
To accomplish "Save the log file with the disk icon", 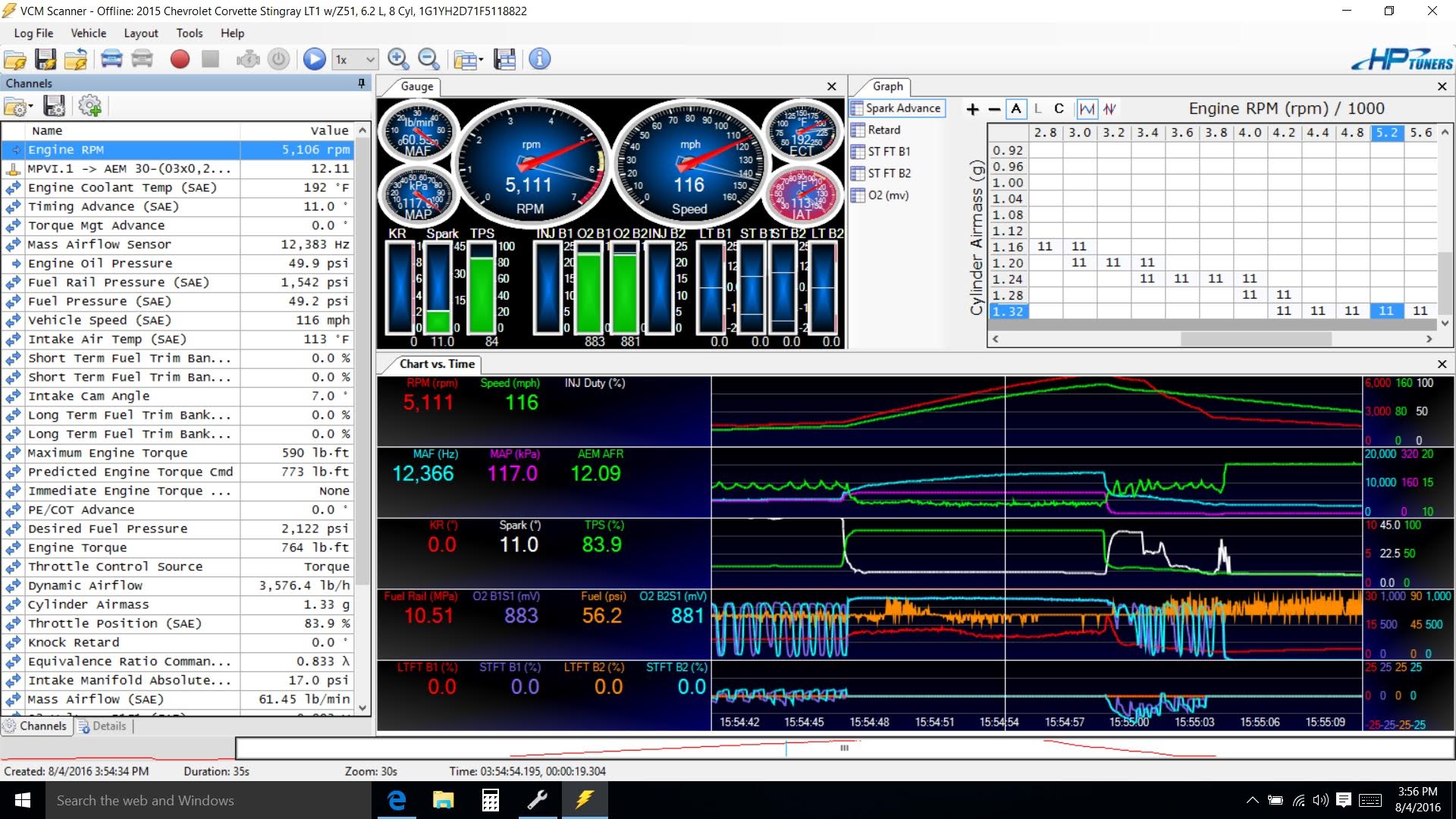I will [x=45, y=59].
